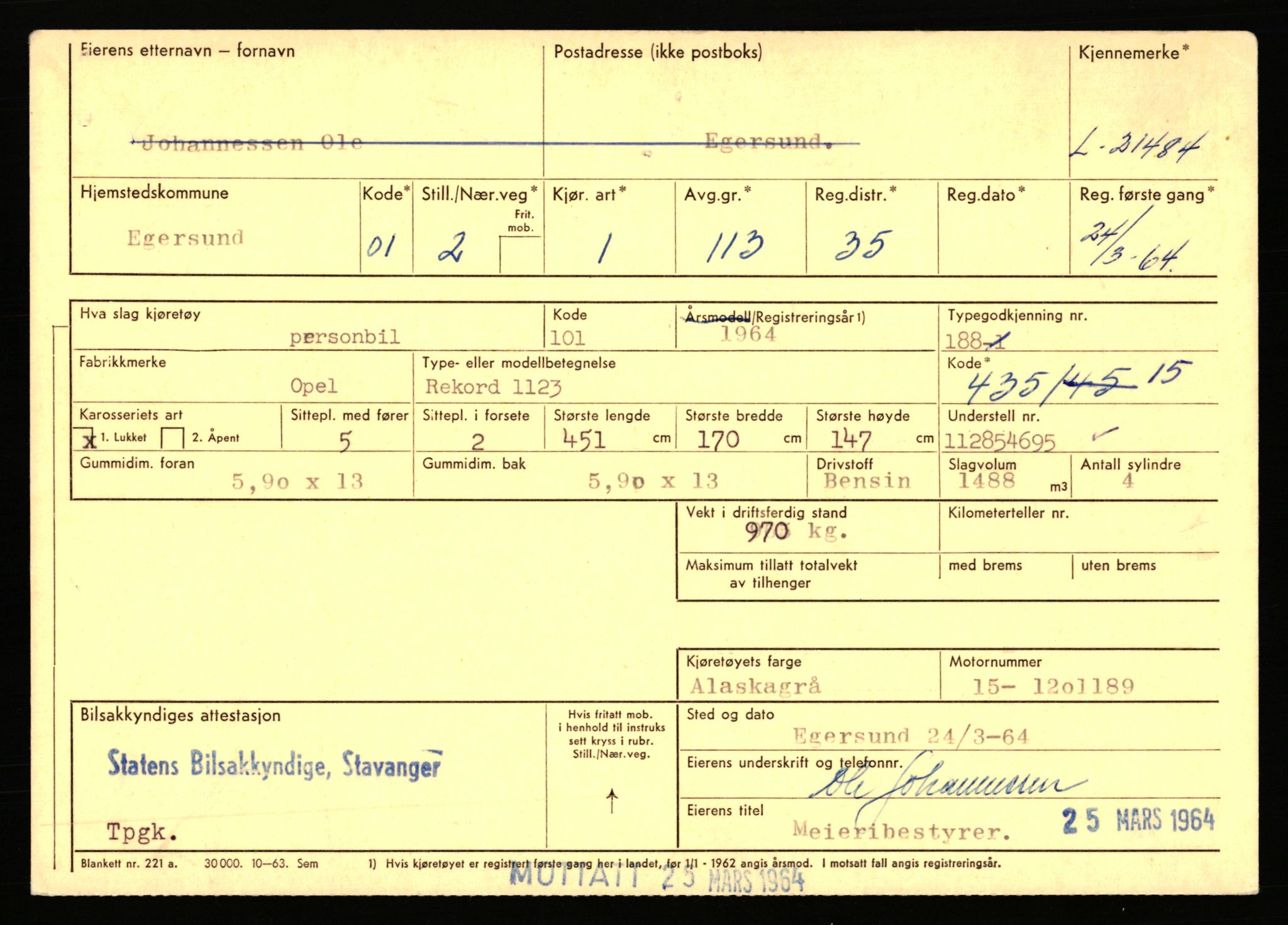Click the struck-out address 'Egersund.'
This screenshot has height=925, width=1288.
click(x=769, y=141)
